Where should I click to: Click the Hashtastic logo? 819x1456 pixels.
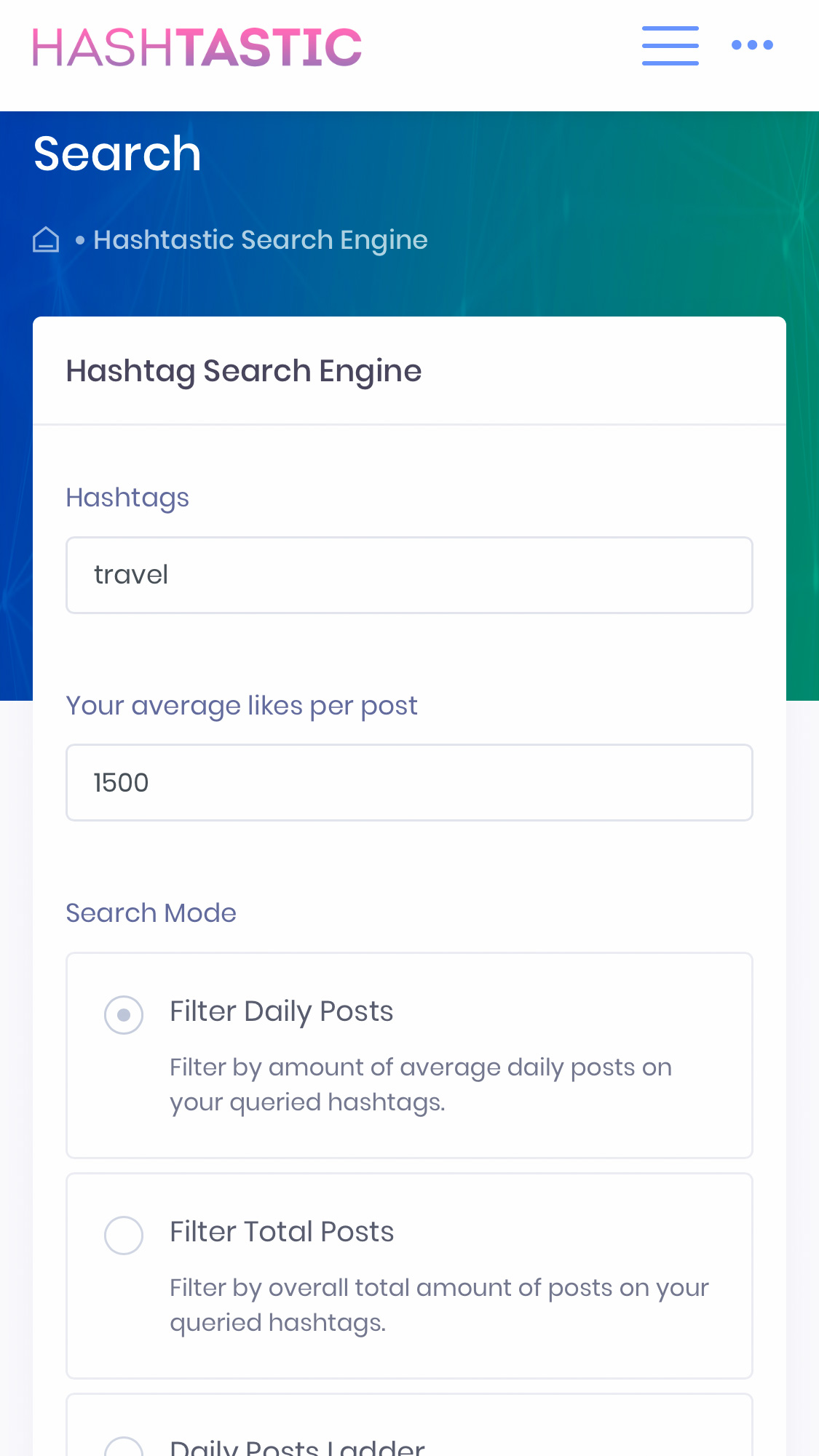click(x=197, y=47)
